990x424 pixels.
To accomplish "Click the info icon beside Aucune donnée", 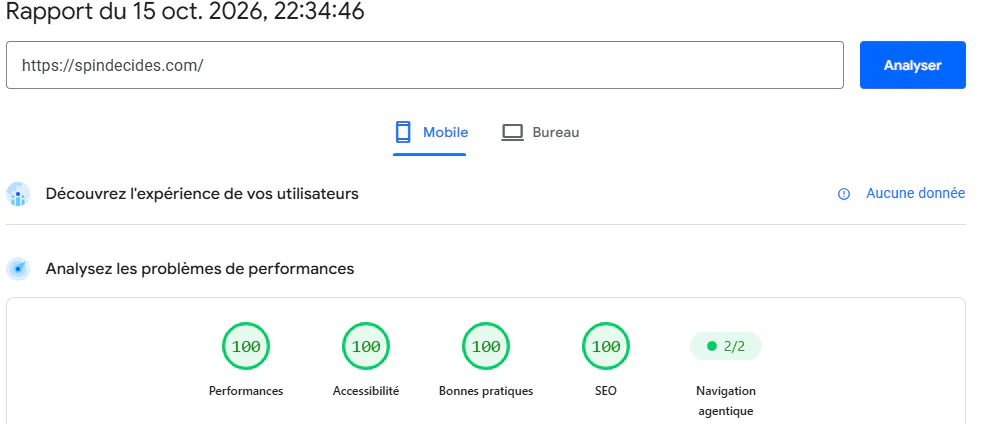I will click(844, 194).
